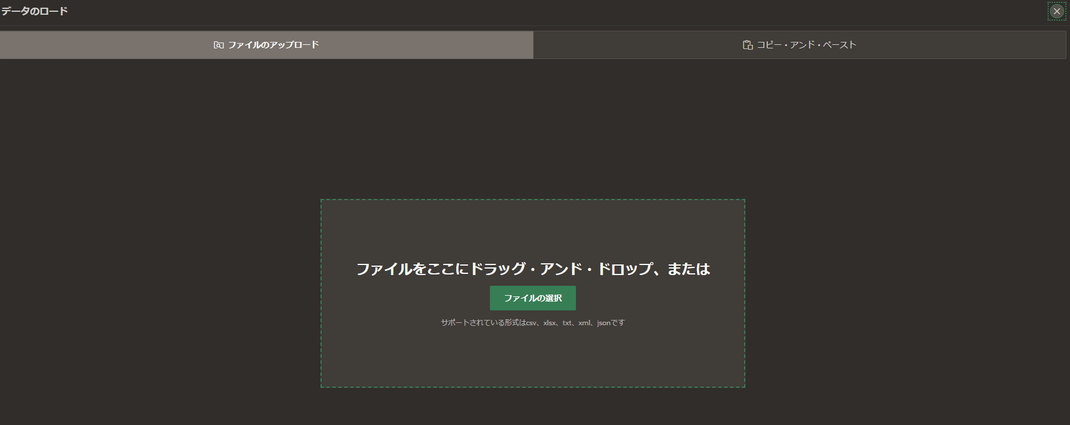
Task: Click the ファイルのアップロード label text
Action: 273,45
